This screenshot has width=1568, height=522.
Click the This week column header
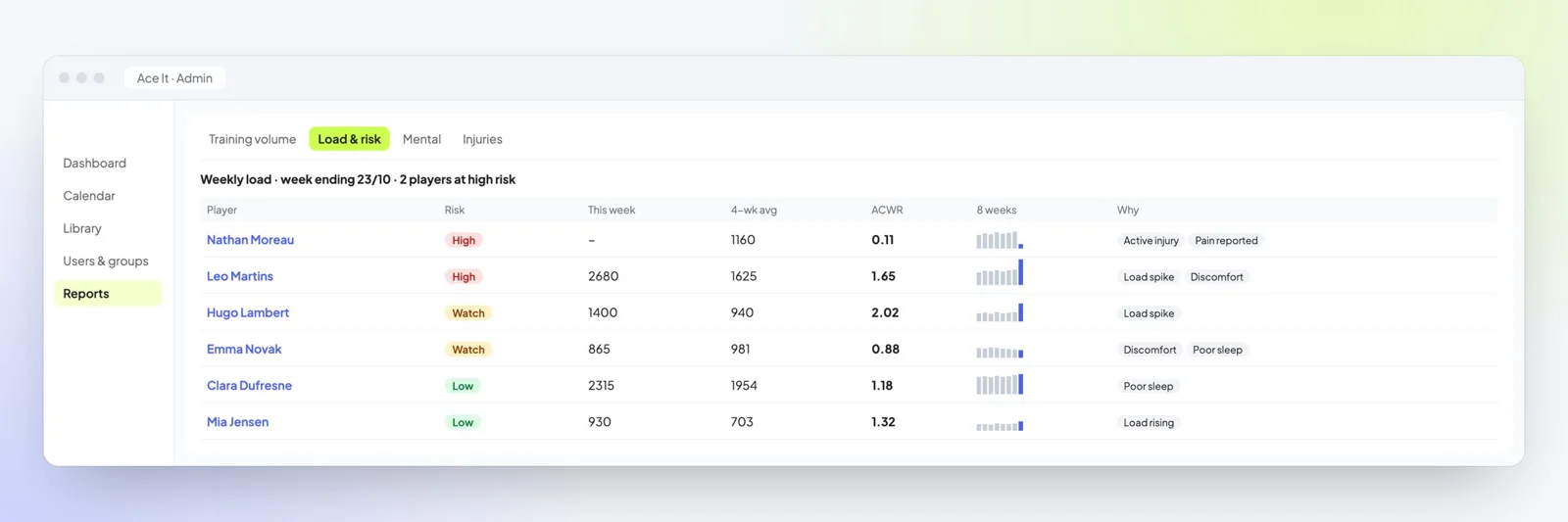(612, 210)
